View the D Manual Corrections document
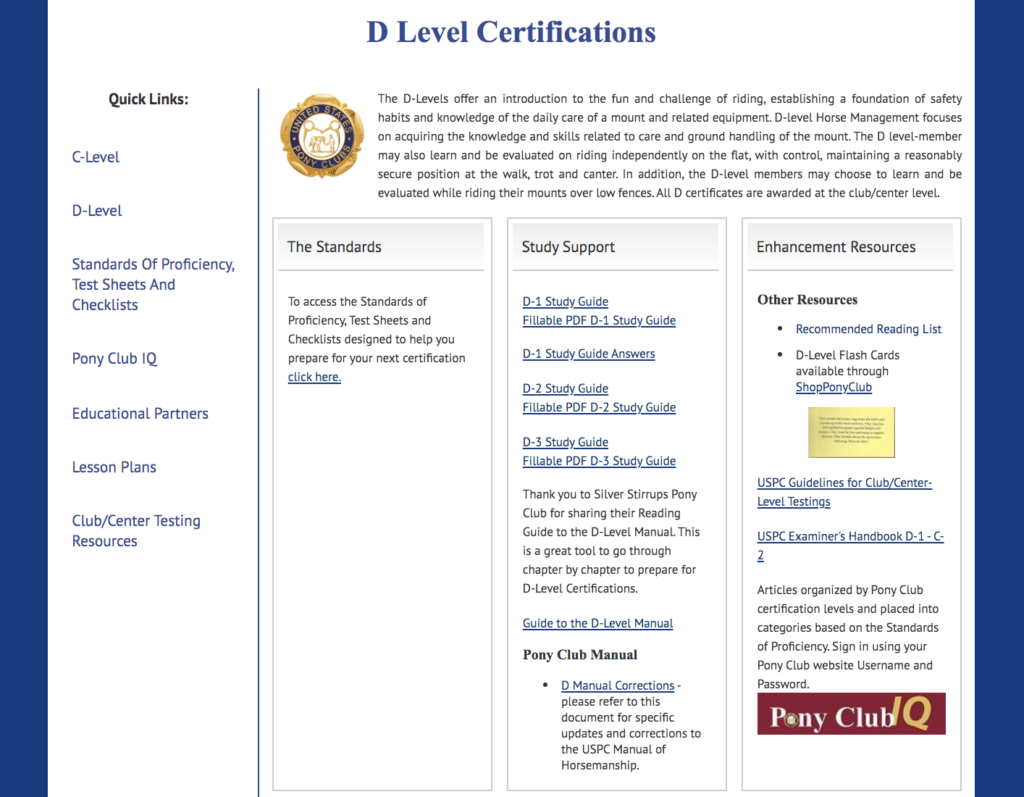The image size is (1024, 797). pos(617,685)
